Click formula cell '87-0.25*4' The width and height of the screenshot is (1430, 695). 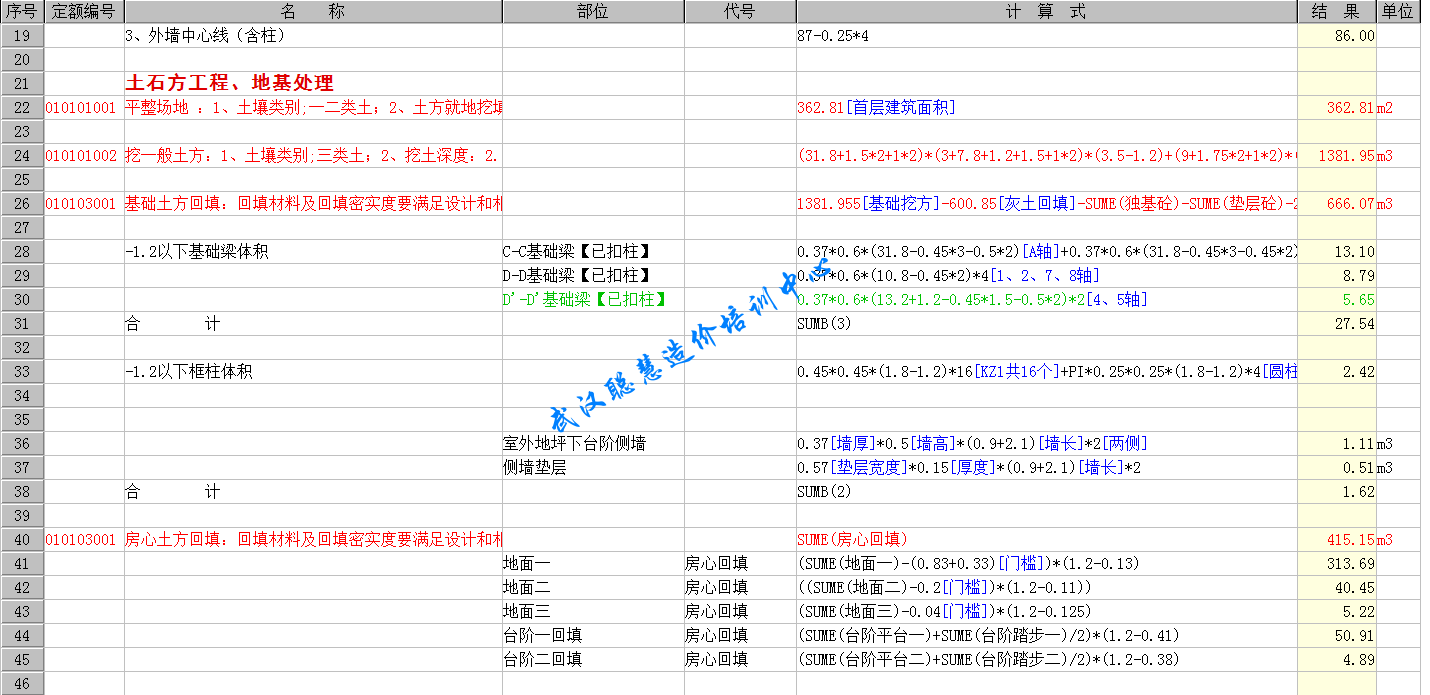(1046, 36)
